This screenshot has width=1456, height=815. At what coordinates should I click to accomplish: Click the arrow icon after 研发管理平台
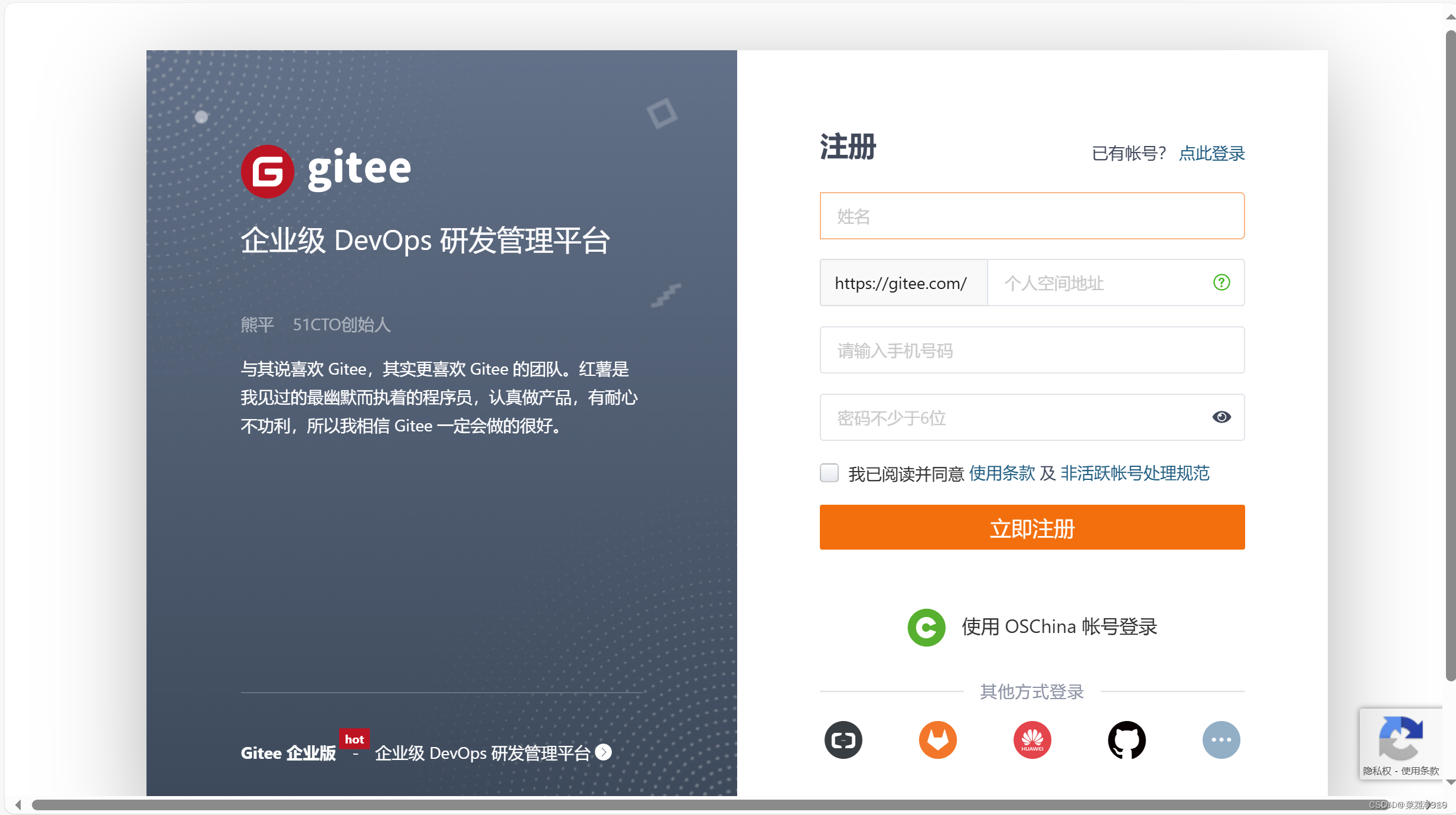pos(603,752)
